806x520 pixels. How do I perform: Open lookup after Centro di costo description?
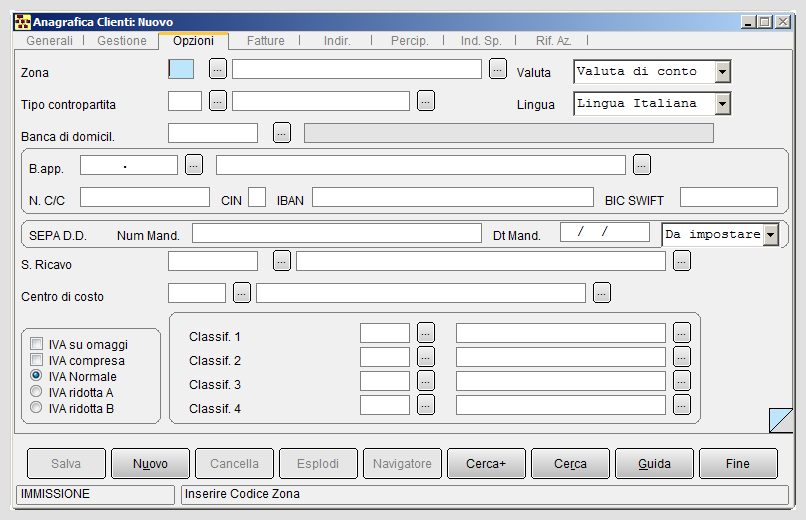[x=602, y=293]
